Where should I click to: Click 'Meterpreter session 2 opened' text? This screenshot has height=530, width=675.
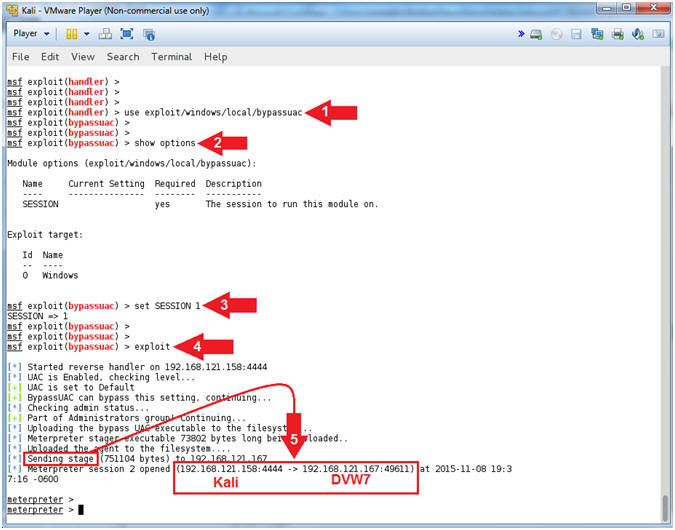[99, 469]
